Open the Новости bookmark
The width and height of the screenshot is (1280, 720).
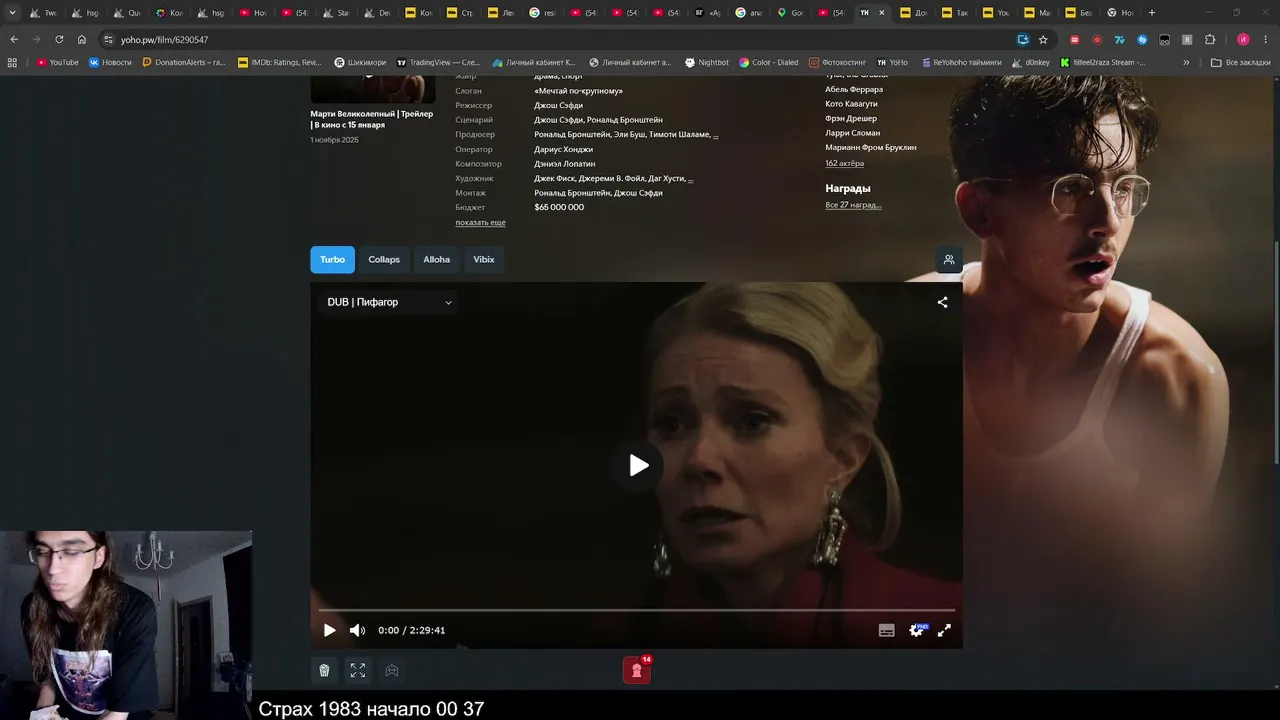point(110,62)
